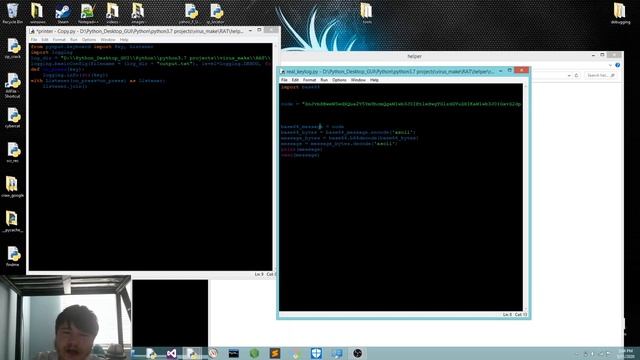
Task: Open the craw_google folder on desktop
Action: click(x=13, y=187)
